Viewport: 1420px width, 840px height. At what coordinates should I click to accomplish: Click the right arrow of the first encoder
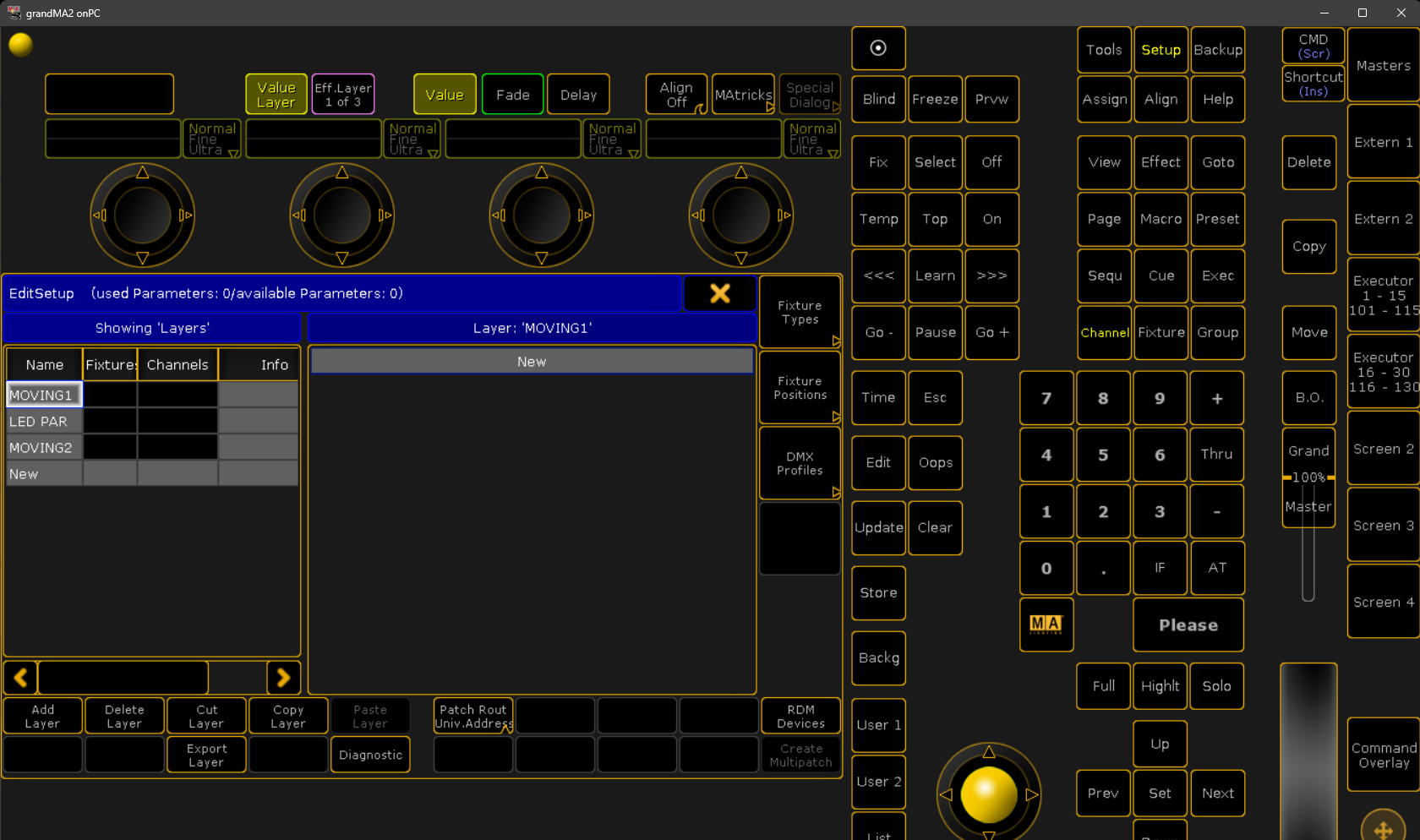tap(186, 215)
